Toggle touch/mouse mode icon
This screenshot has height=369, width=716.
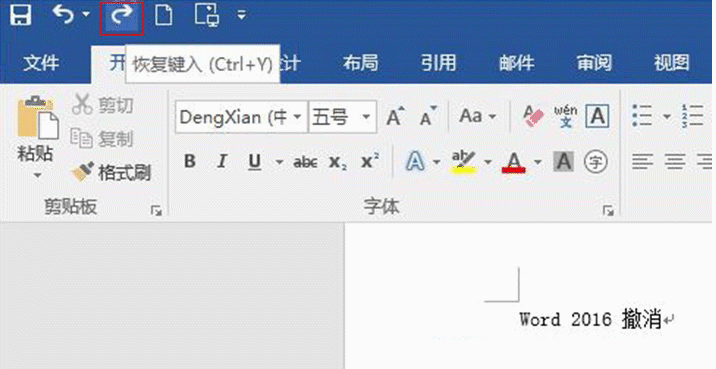click(x=207, y=15)
